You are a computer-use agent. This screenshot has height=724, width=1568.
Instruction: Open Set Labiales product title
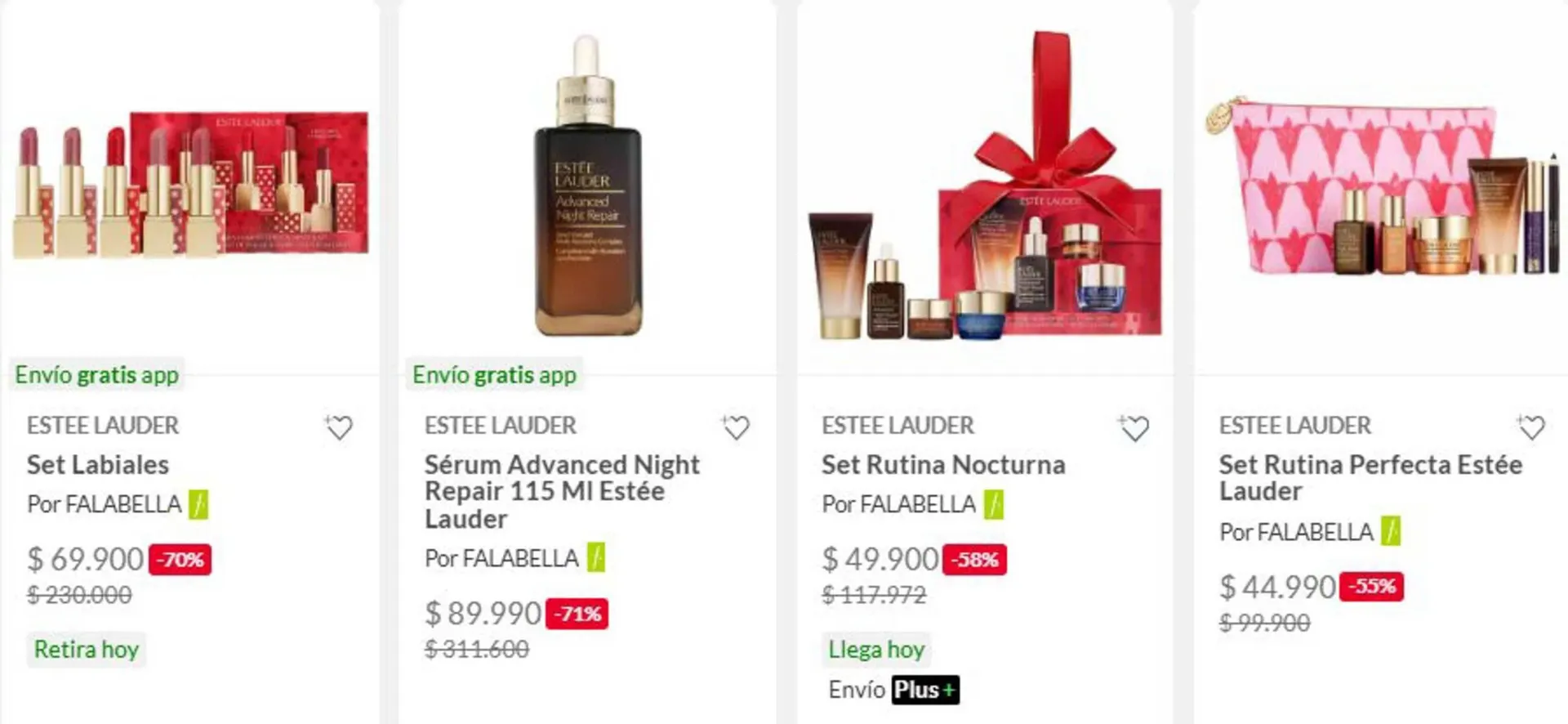click(98, 465)
